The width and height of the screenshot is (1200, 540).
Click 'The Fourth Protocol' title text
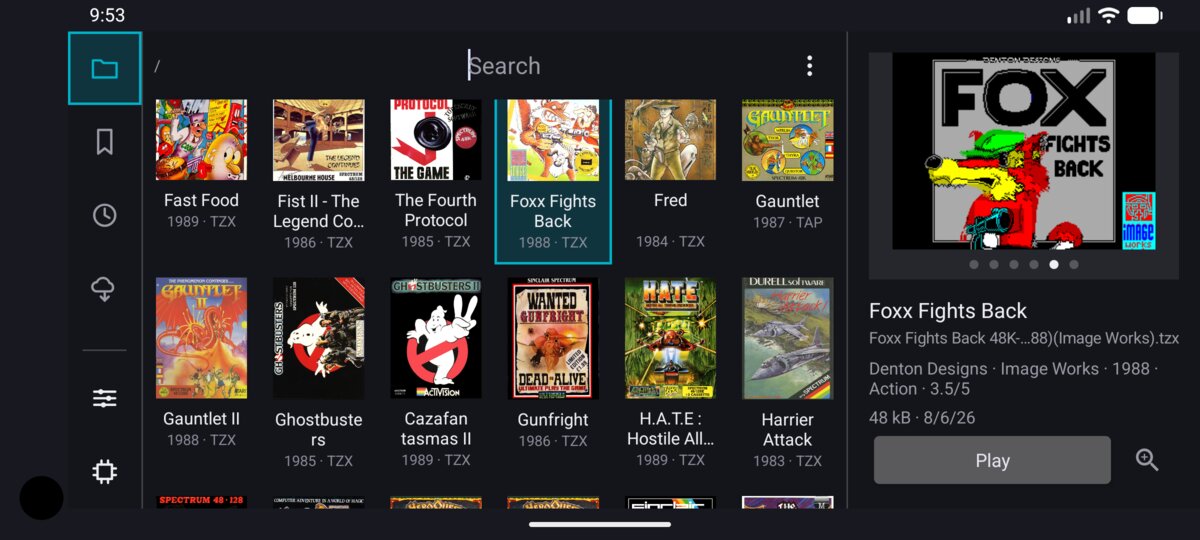click(436, 210)
